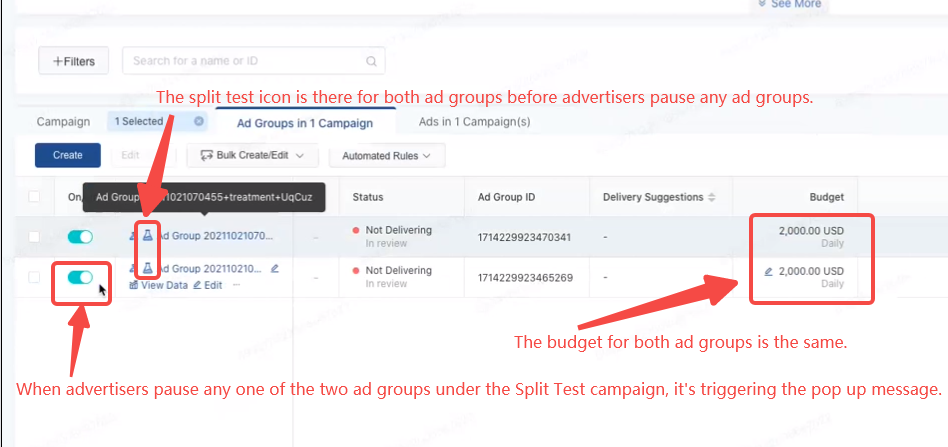Screen dimensions: 948x447
Task: Pause the second ad group using its switch
Action: pos(79,277)
